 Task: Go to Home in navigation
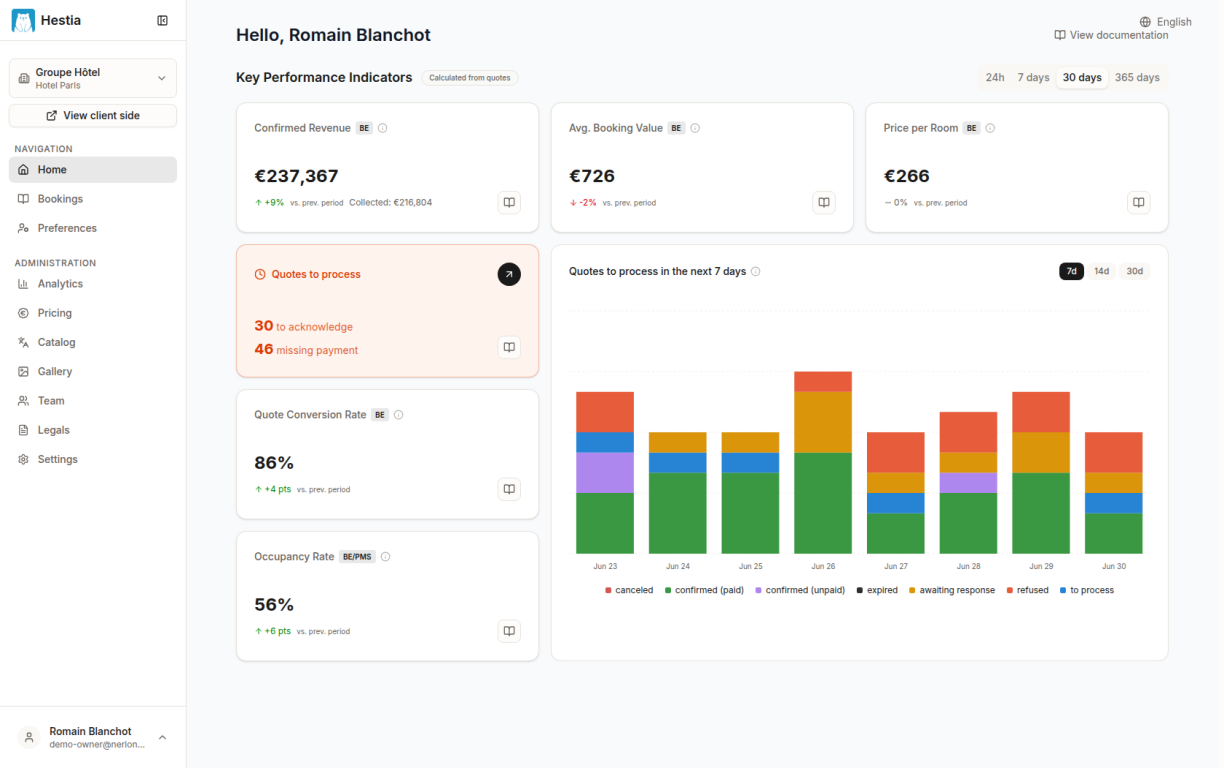pyautogui.click(x=93, y=170)
